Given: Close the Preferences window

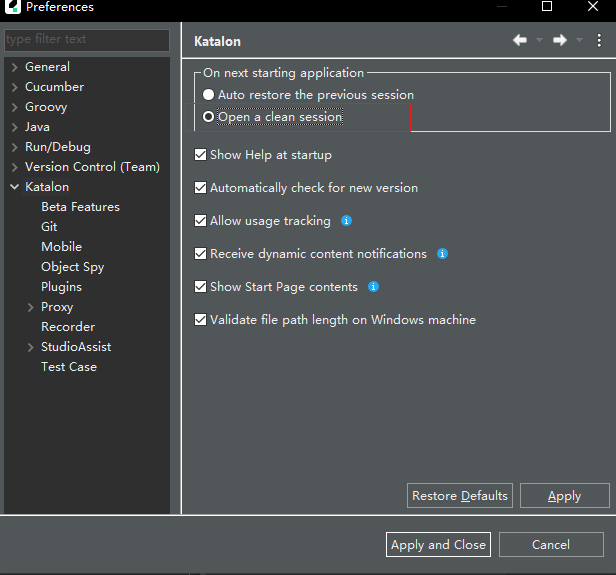Looking at the screenshot, I should click(x=593, y=6).
